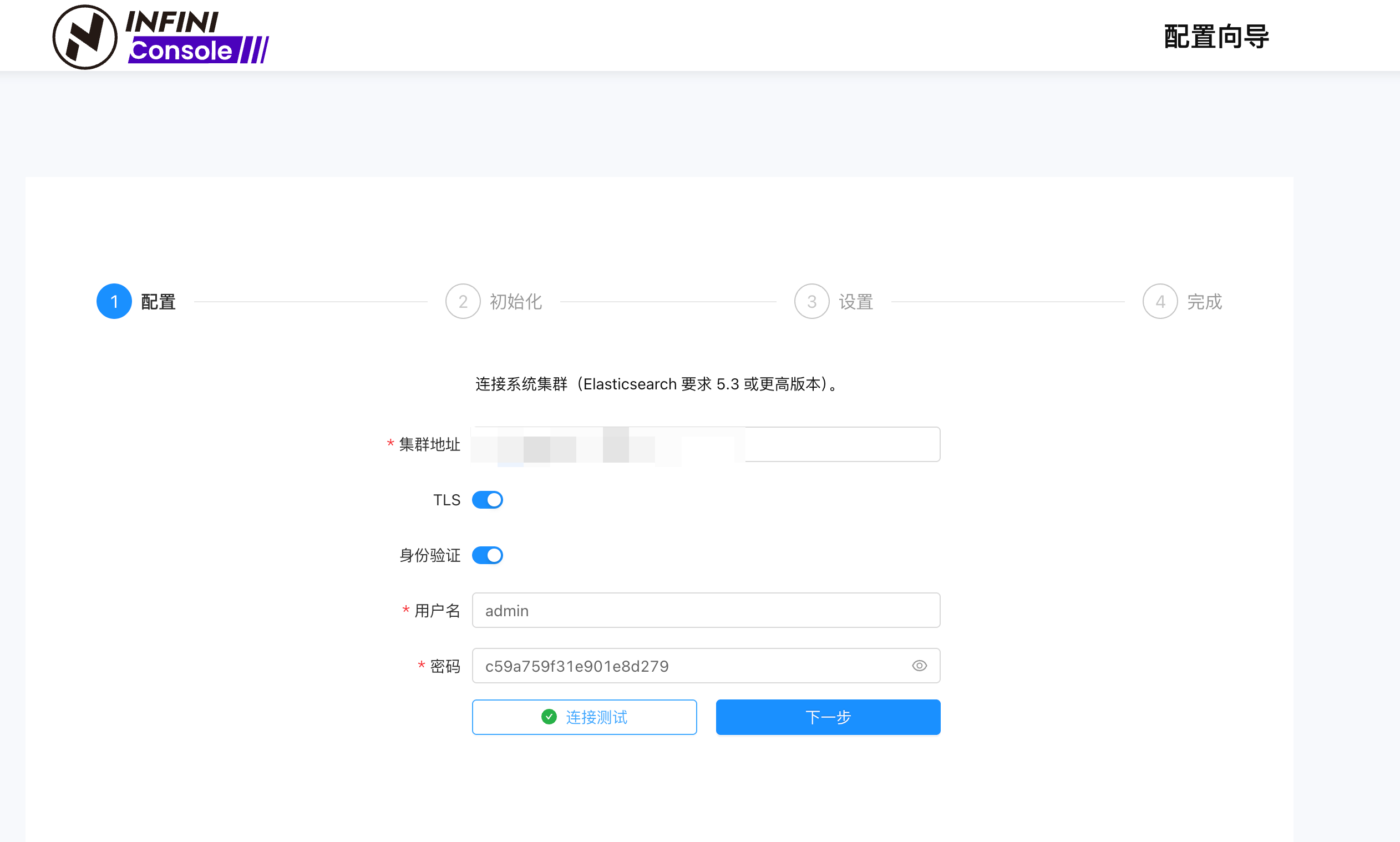Click the step 3 circle icon

811,301
